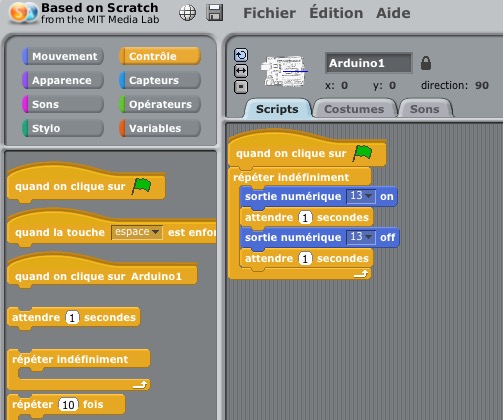Click script 'répéter indéfiniment' block label
Screen dimensions: 503x420
click(291, 177)
